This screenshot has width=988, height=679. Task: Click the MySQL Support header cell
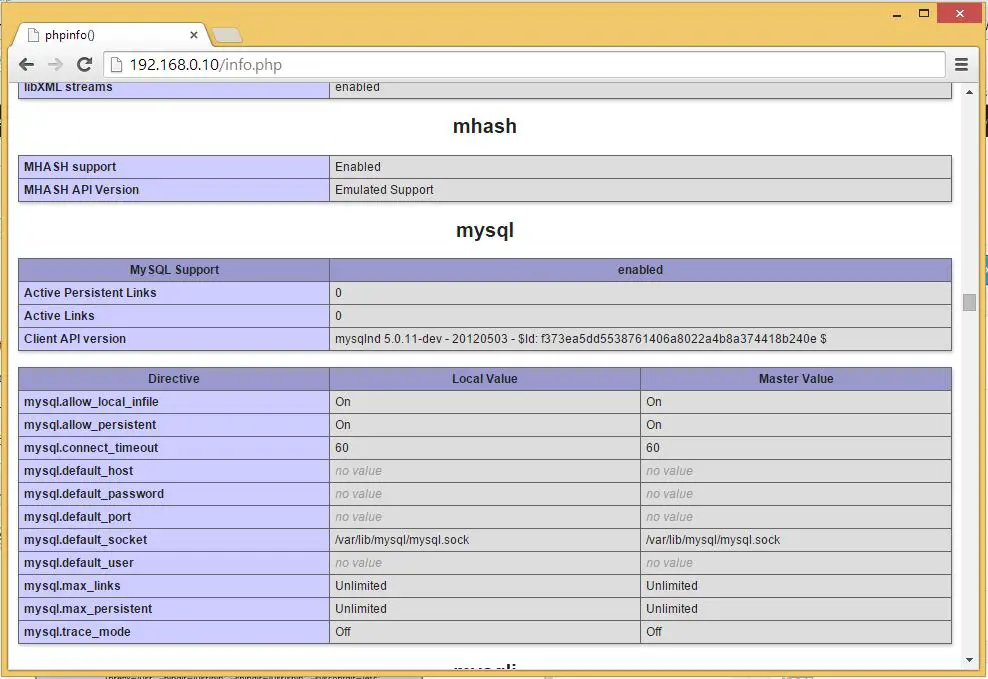[x=174, y=270]
